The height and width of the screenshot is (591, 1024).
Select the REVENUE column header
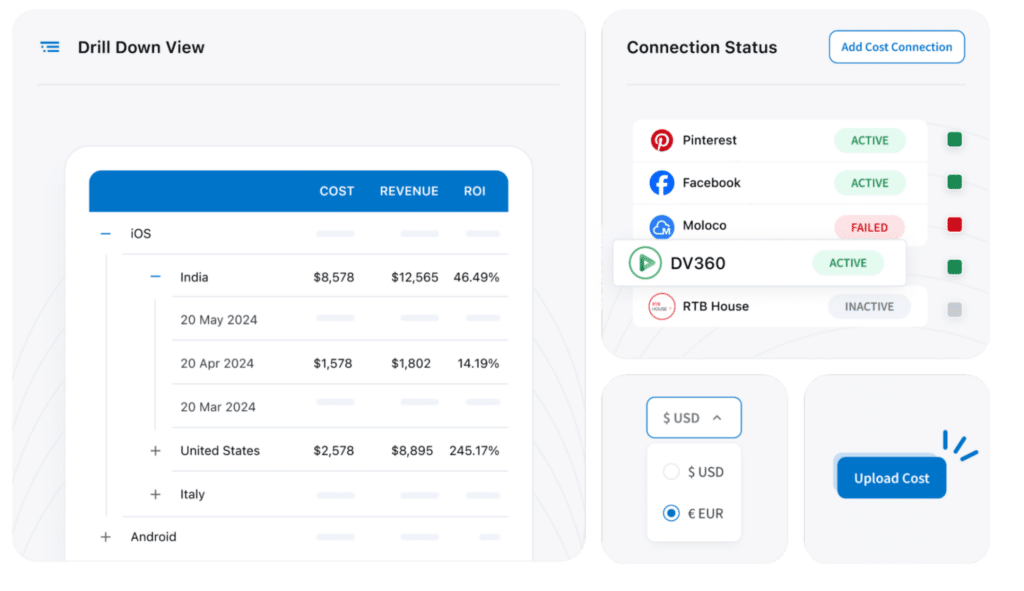coord(409,191)
